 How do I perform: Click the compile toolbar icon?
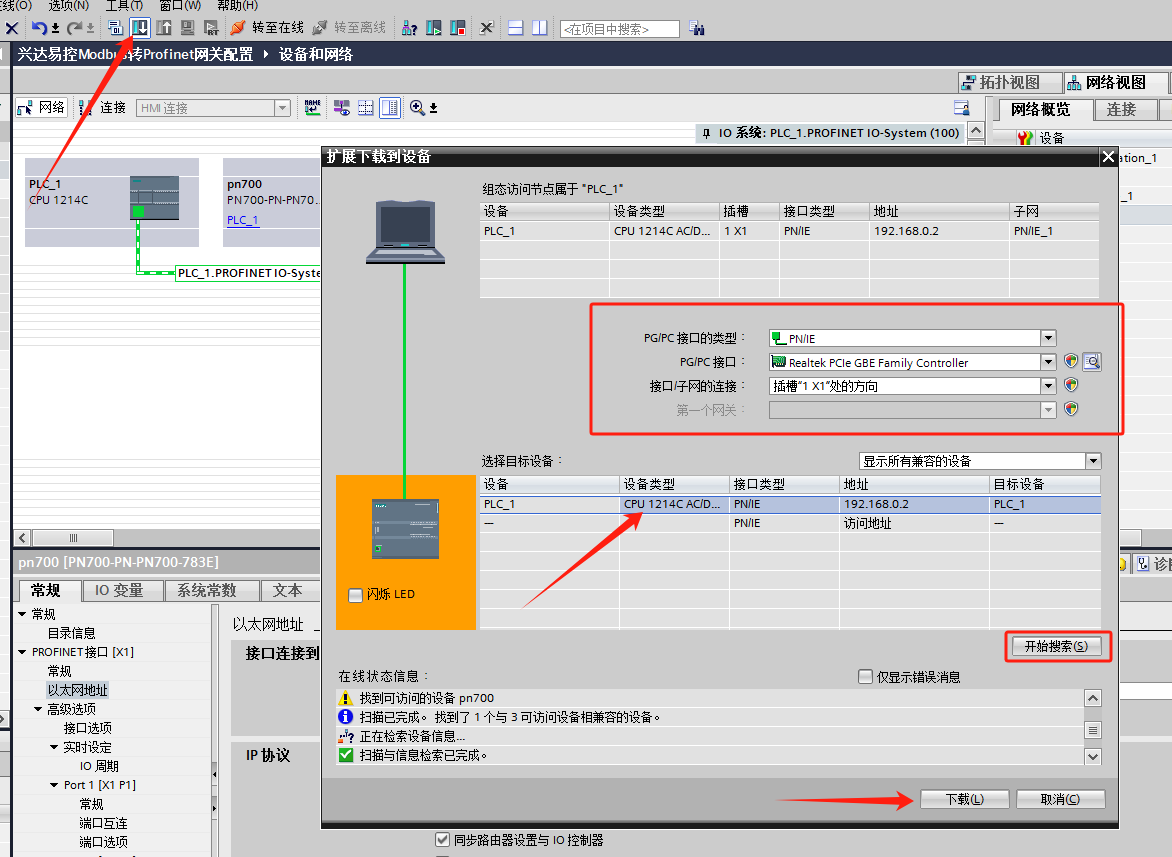tap(115, 28)
